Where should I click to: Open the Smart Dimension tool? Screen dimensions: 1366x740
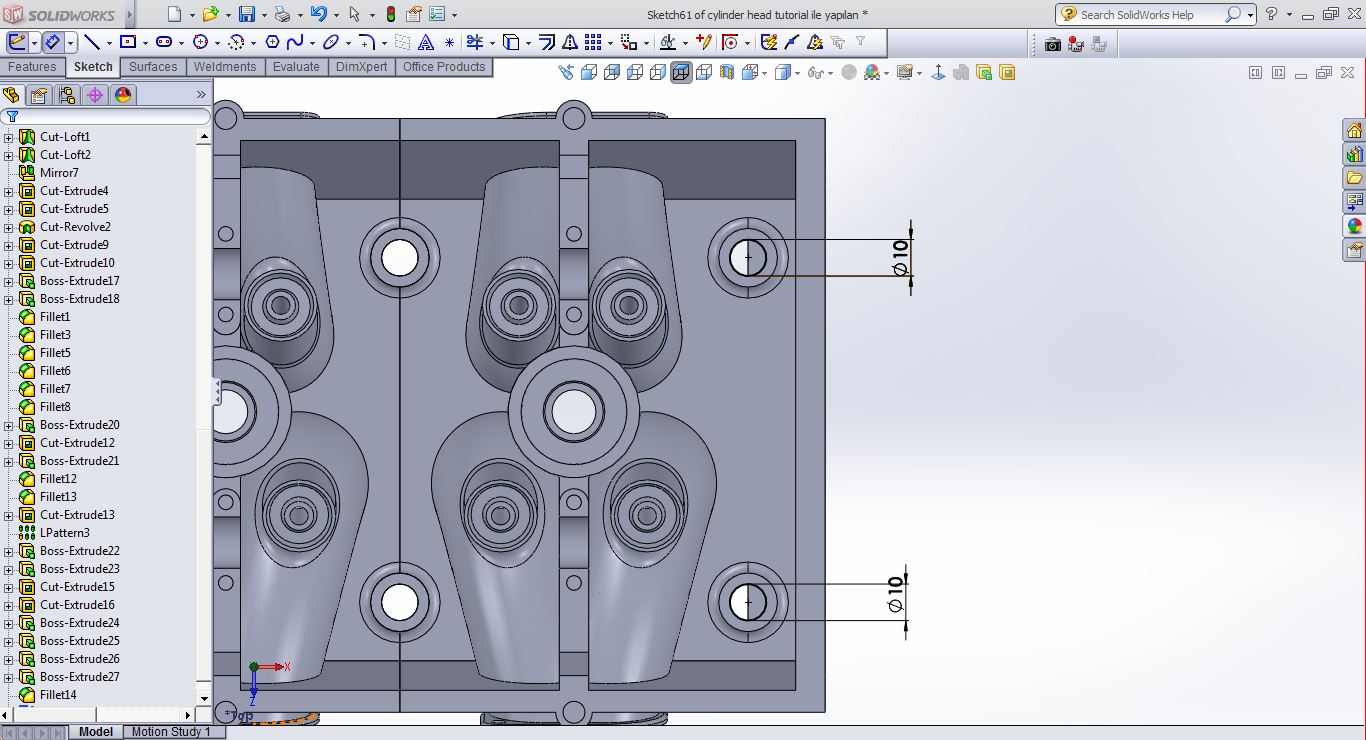[50, 41]
